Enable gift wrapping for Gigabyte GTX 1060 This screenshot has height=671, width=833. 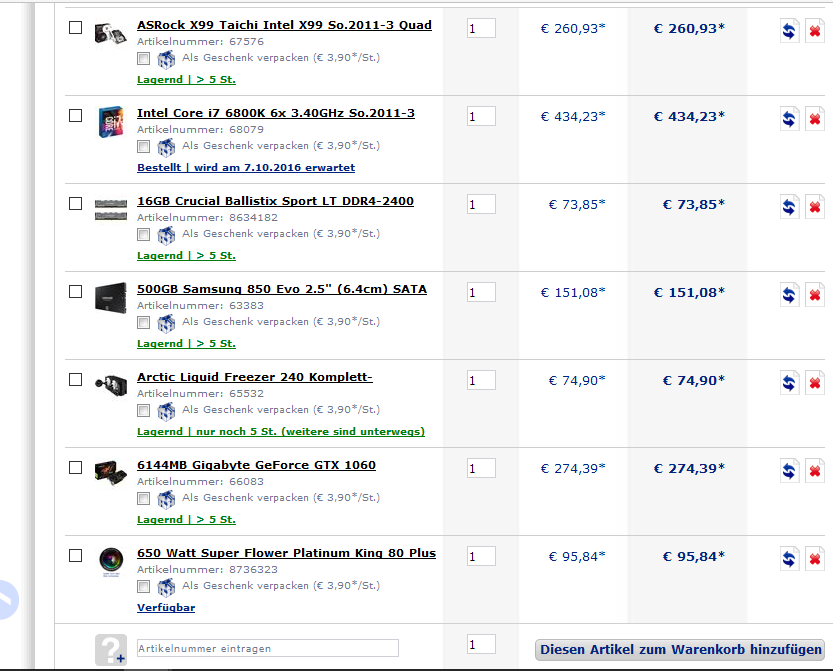143,498
